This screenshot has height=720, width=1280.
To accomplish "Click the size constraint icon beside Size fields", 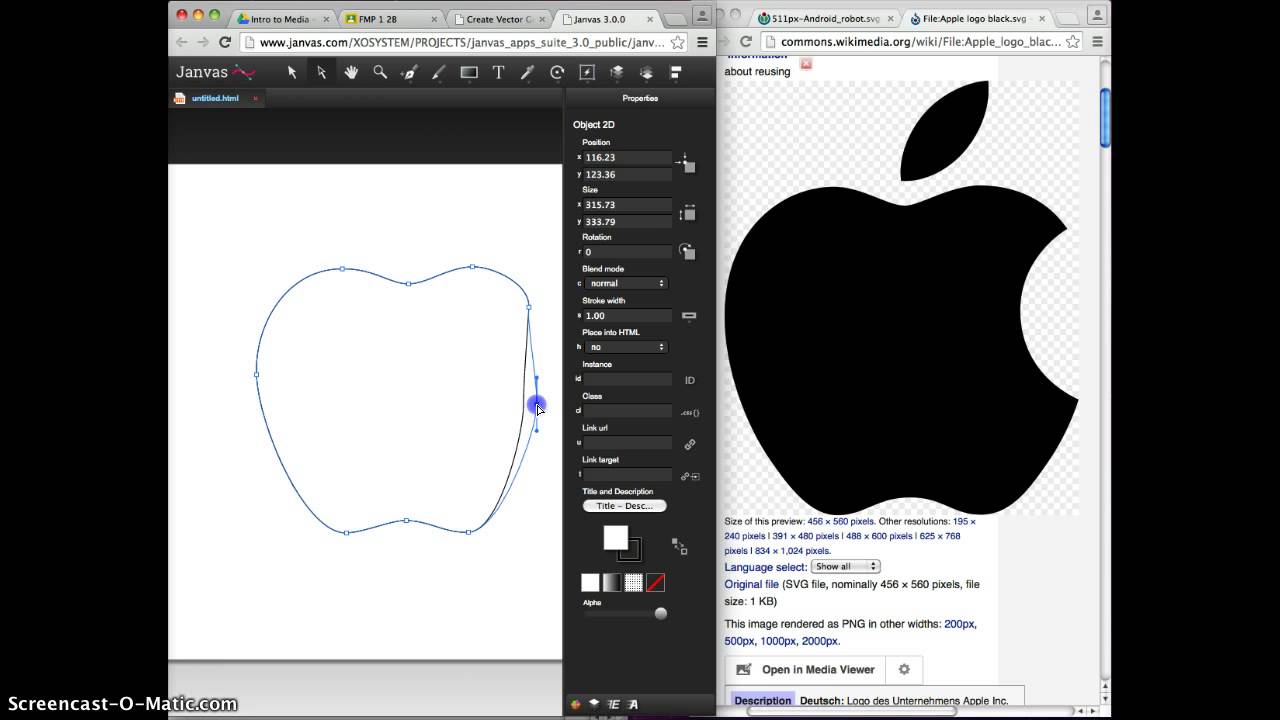I will pyautogui.click(x=687, y=213).
